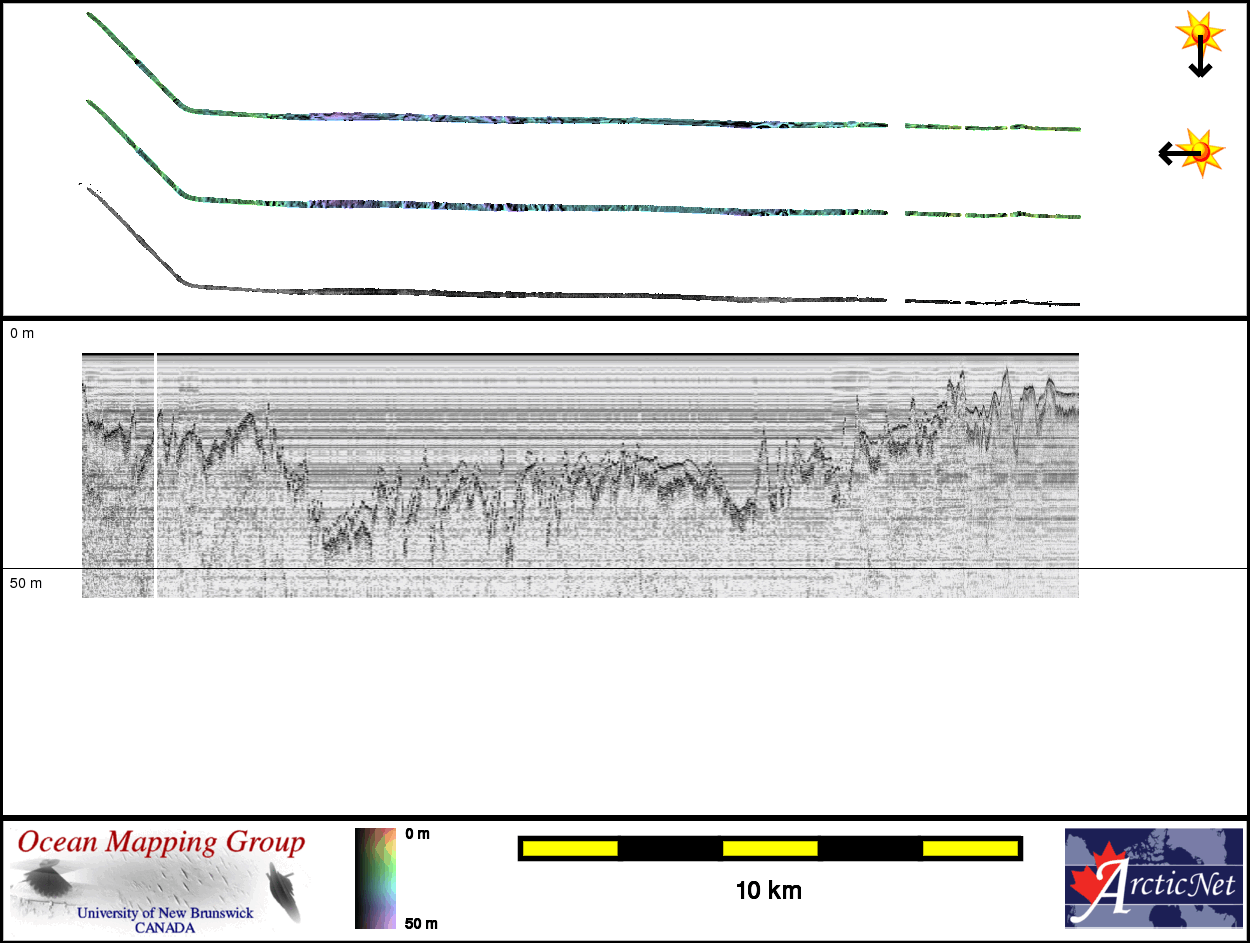
Task: Click the 50 m depth label left of the profile
Action: pyautogui.click(x=26, y=583)
